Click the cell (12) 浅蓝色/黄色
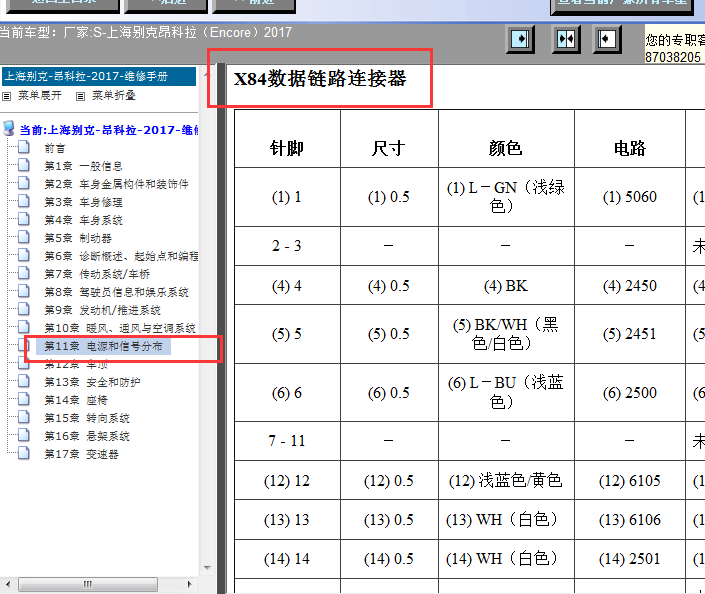 click(505, 481)
